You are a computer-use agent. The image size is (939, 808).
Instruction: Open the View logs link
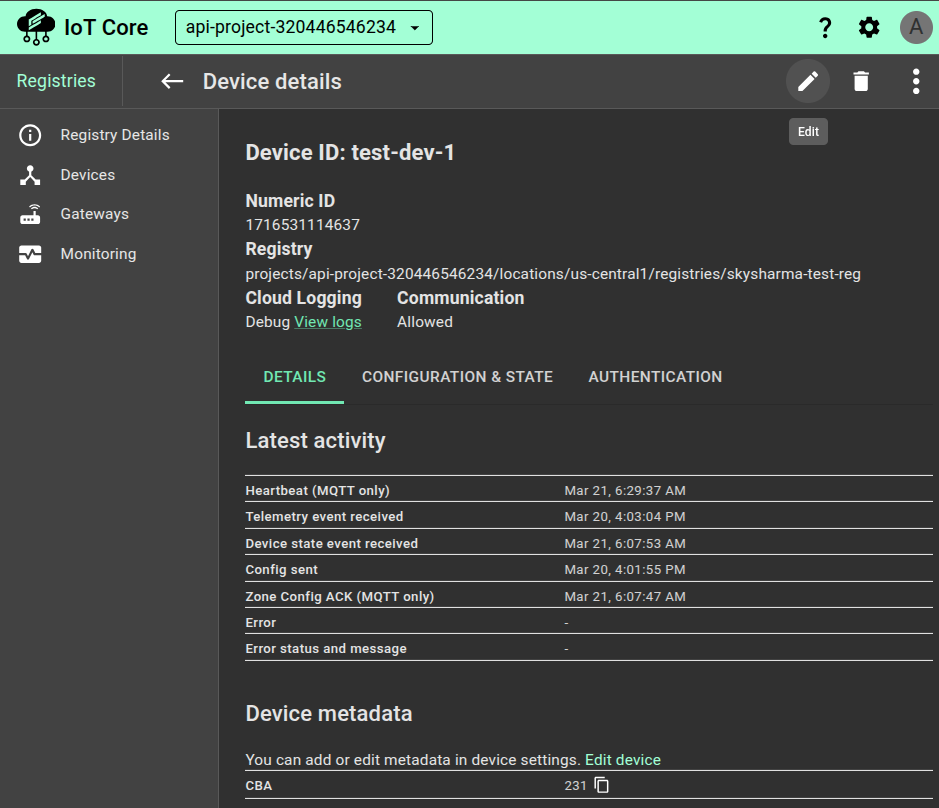point(328,322)
